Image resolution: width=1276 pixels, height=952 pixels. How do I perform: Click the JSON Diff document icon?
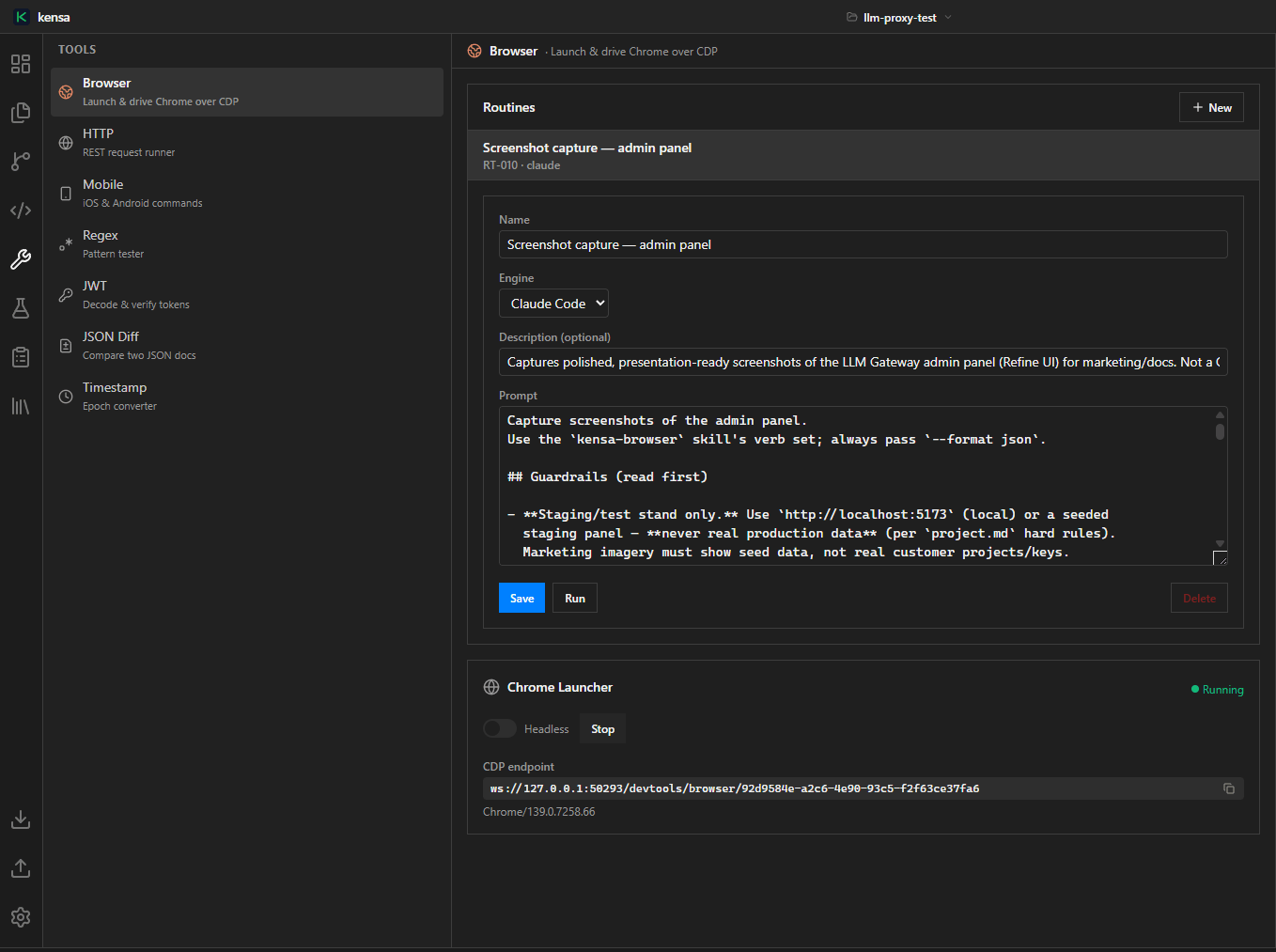tap(66, 346)
